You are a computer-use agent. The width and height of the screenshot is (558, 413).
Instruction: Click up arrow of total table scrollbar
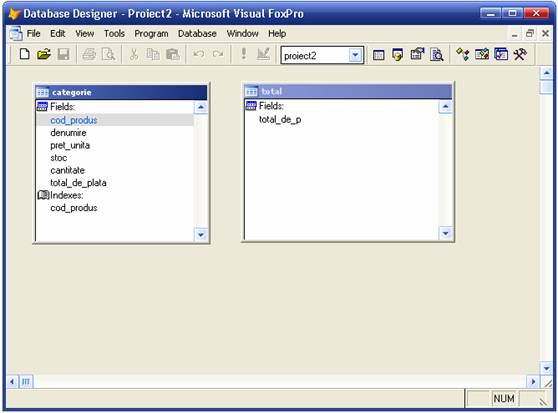point(446,106)
